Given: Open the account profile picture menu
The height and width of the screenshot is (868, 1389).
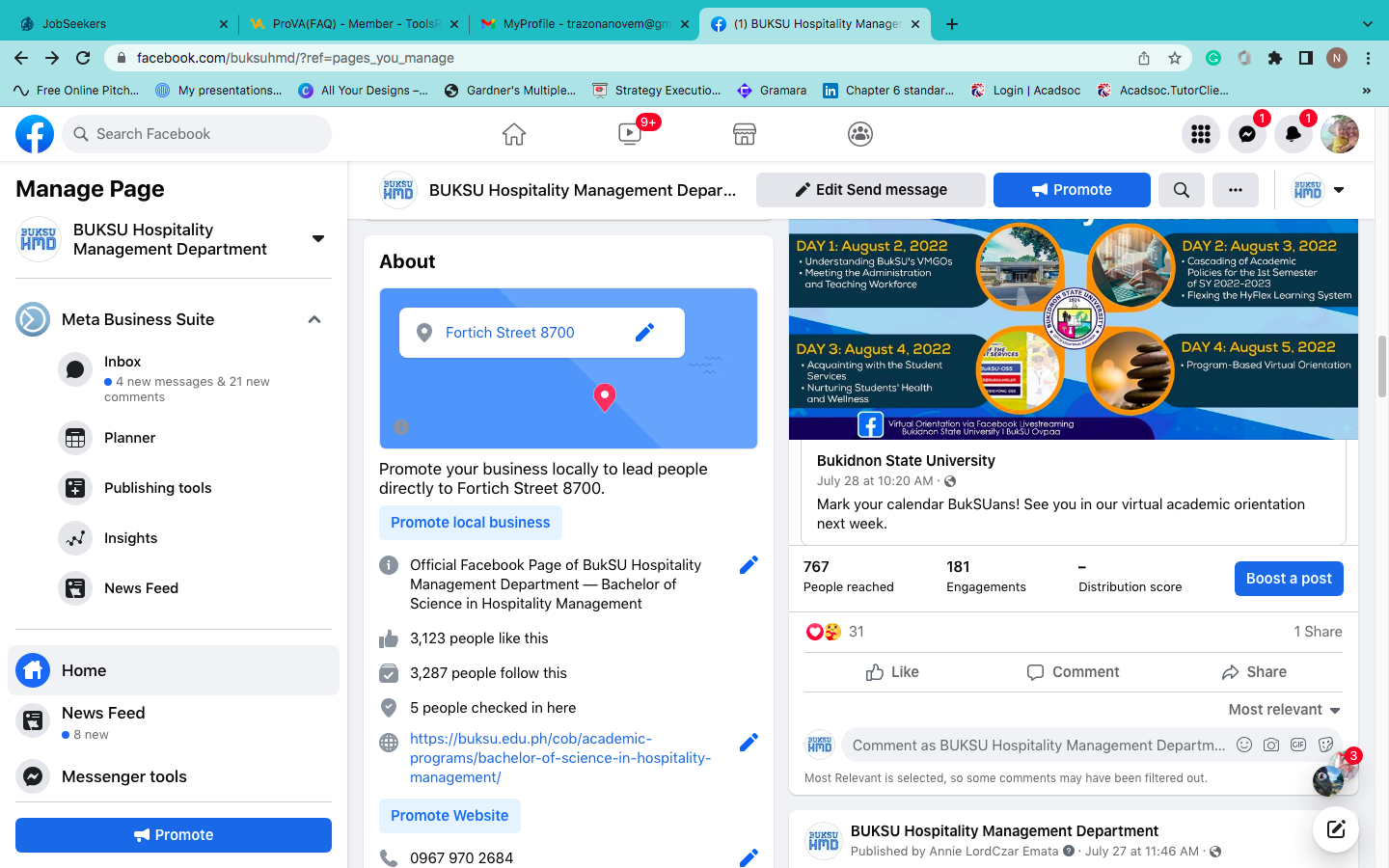Looking at the screenshot, I should 1340,134.
